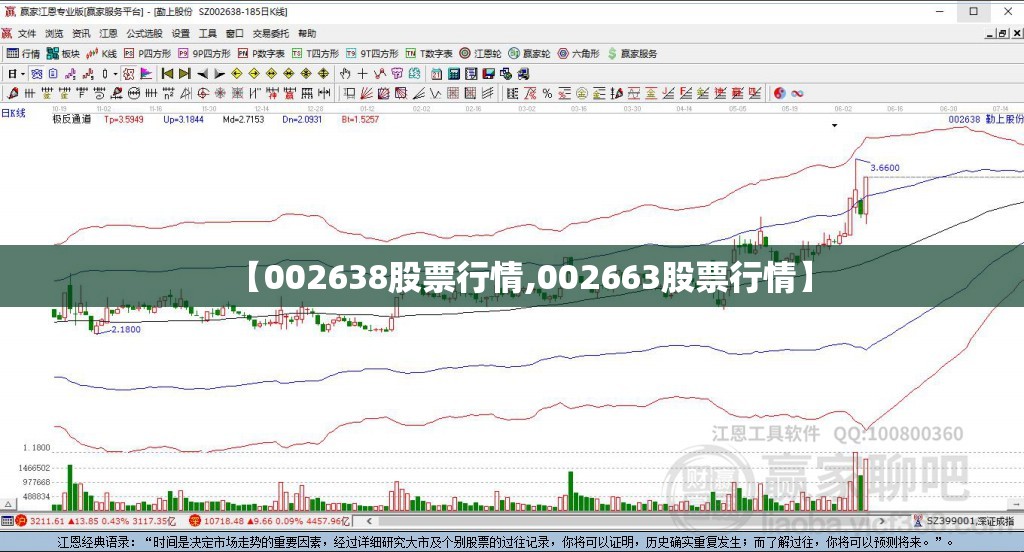Click the horizontal scrollbar right arrow
The image size is (1024, 552).
click(x=882, y=521)
